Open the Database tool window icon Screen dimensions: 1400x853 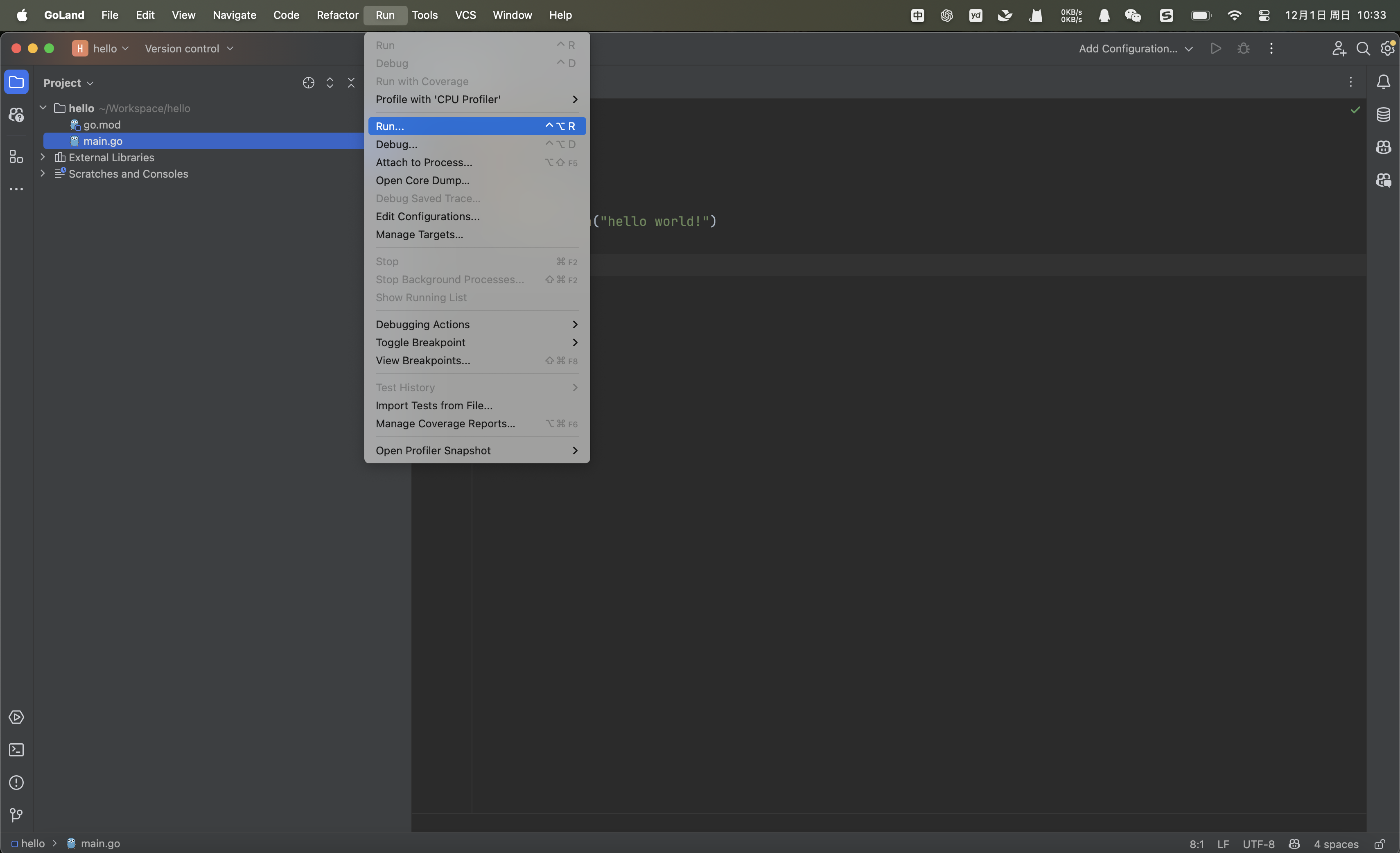[1383, 115]
